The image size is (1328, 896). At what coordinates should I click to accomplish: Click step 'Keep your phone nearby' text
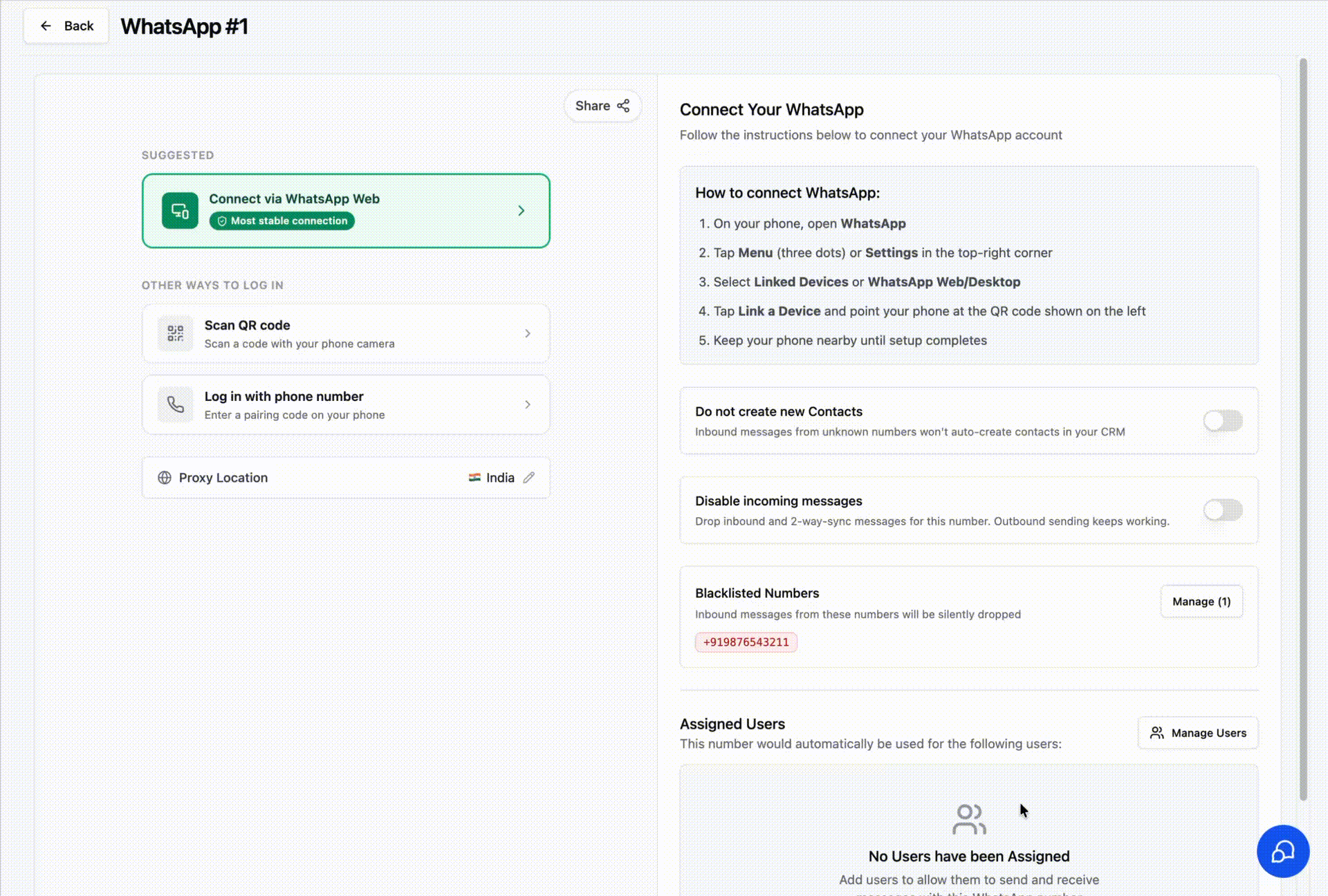pos(850,340)
